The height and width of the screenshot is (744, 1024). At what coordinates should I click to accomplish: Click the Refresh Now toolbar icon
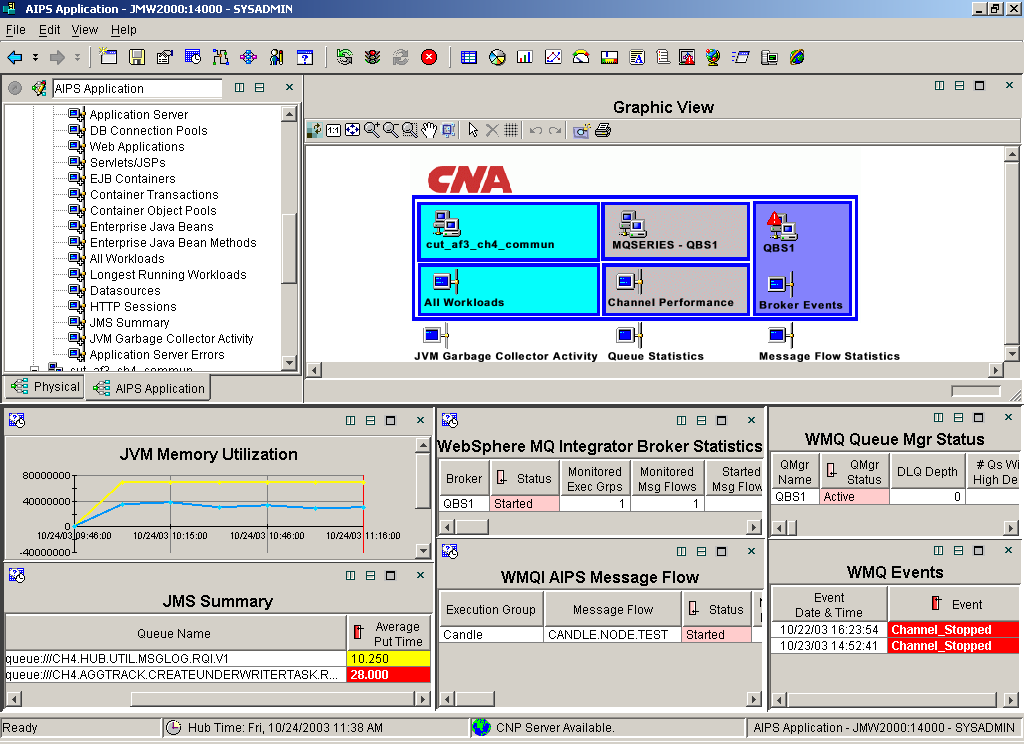coord(344,57)
